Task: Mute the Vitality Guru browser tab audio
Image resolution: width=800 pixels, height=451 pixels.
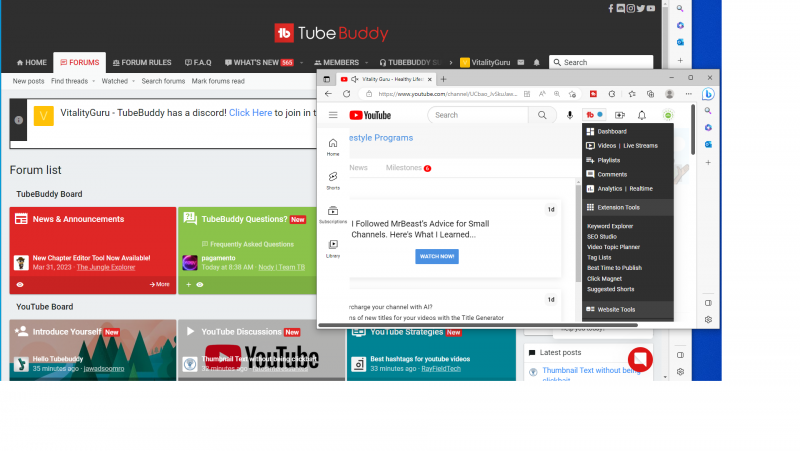Action: point(354,78)
